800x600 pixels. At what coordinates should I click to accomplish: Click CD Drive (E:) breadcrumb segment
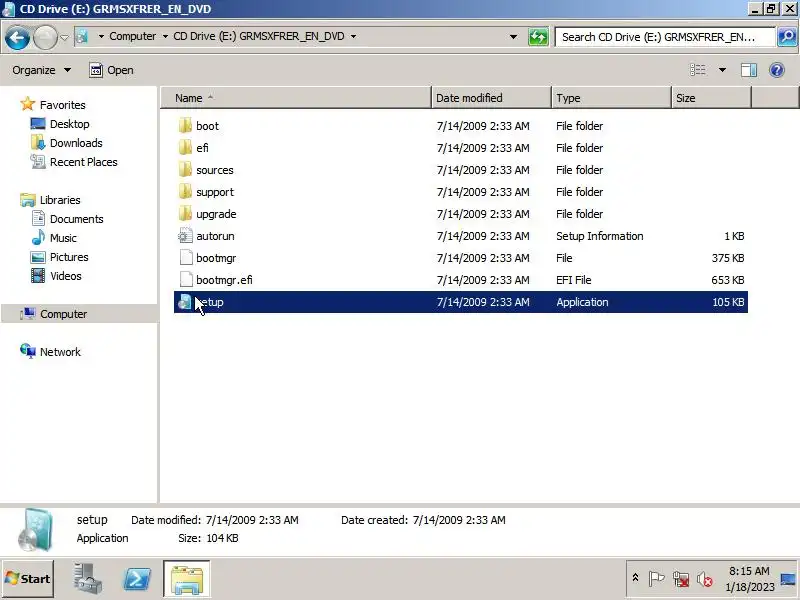tap(259, 36)
